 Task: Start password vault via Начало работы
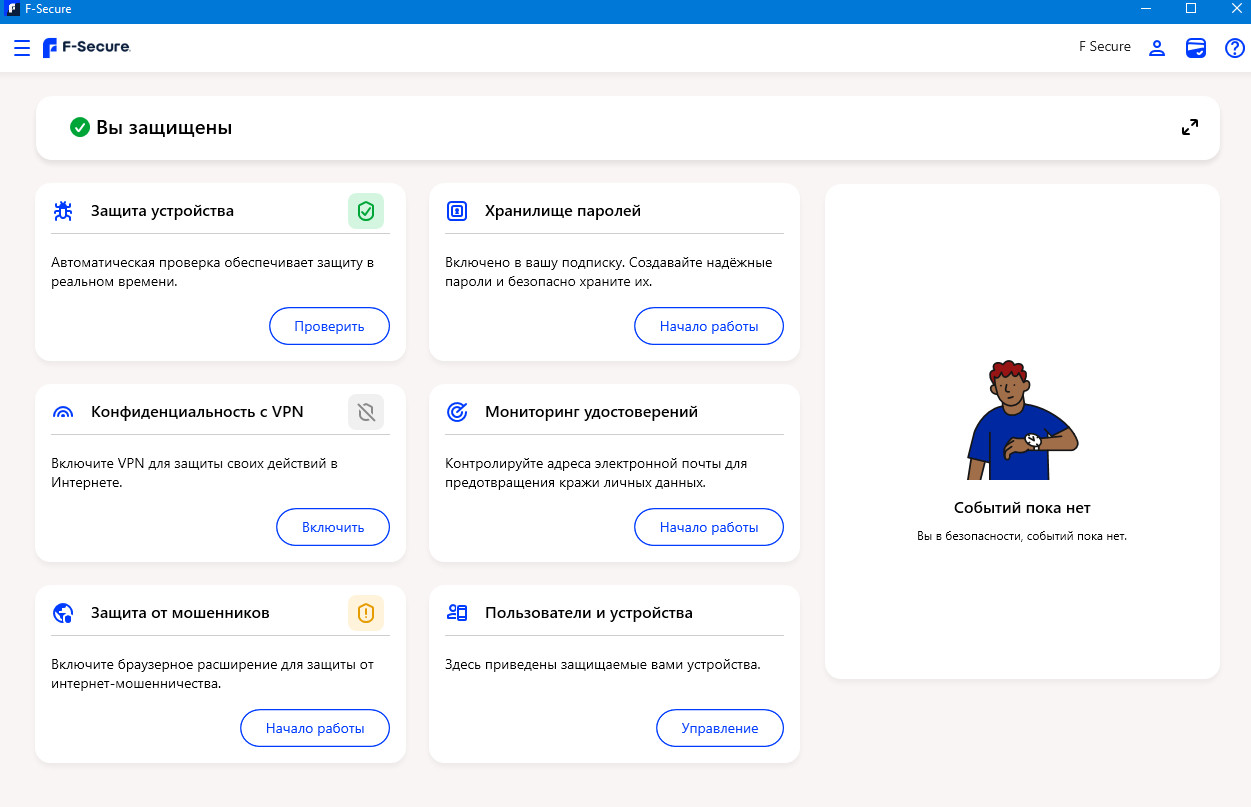click(x=709, y=326)
